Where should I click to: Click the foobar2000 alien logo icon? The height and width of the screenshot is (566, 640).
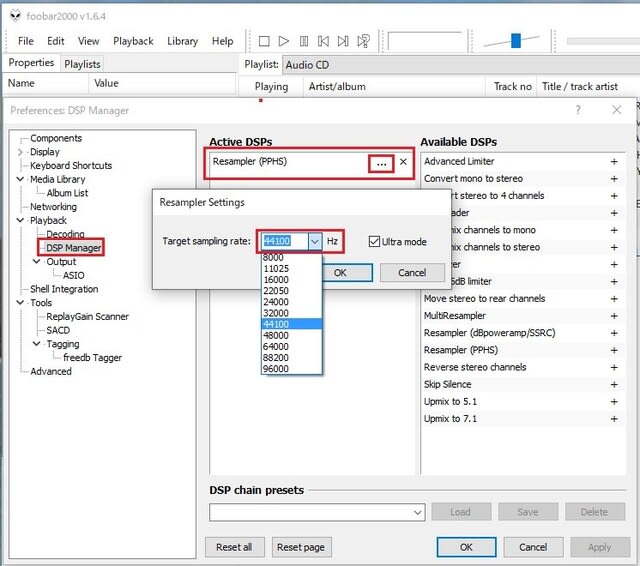click(16, 16)
